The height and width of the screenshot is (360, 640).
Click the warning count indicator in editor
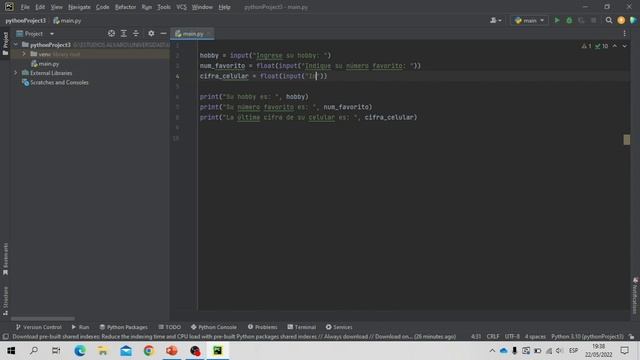coord(587,46)
